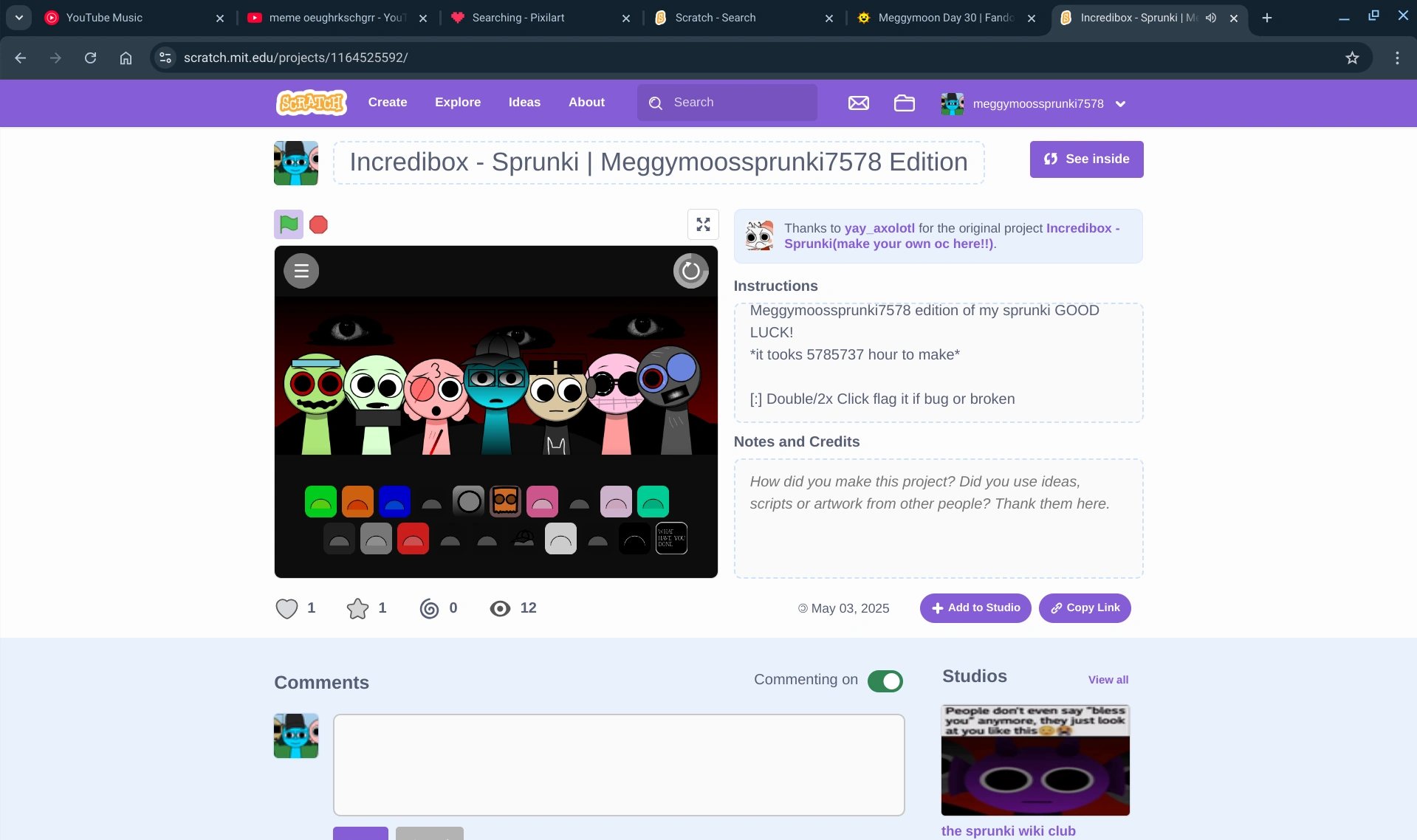Image resolution: width=1417 pixels, height=840 pixels.
Task: Open original Incredibox - Sprunki project link
Action: point(952,236)
